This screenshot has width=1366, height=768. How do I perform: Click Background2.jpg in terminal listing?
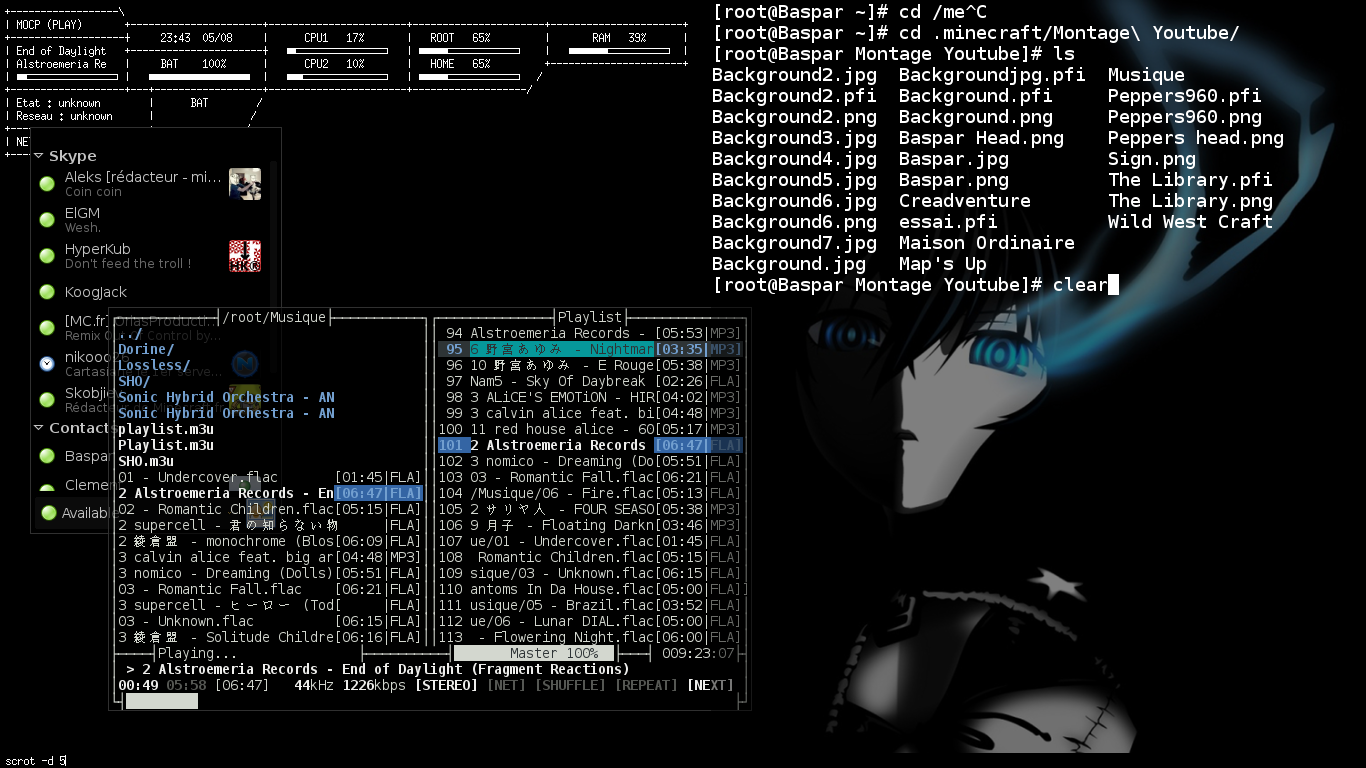[x=794, y=75]
